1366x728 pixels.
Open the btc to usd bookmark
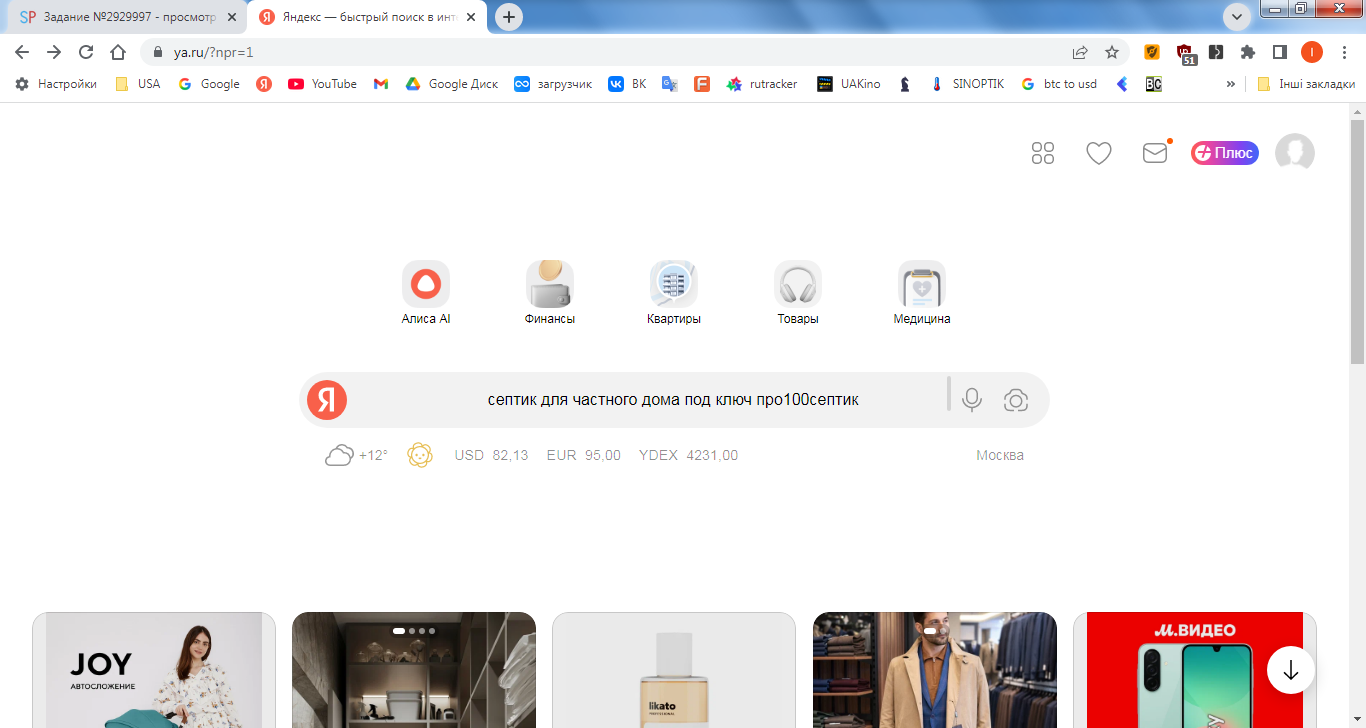1058,84
